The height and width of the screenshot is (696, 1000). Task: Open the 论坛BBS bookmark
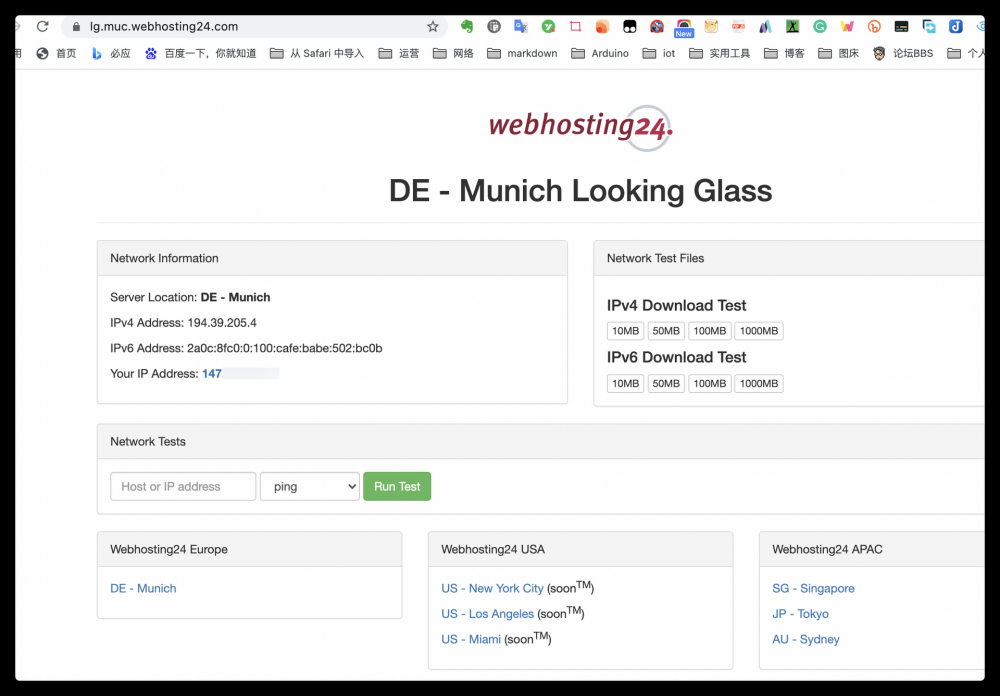(902, 53)
